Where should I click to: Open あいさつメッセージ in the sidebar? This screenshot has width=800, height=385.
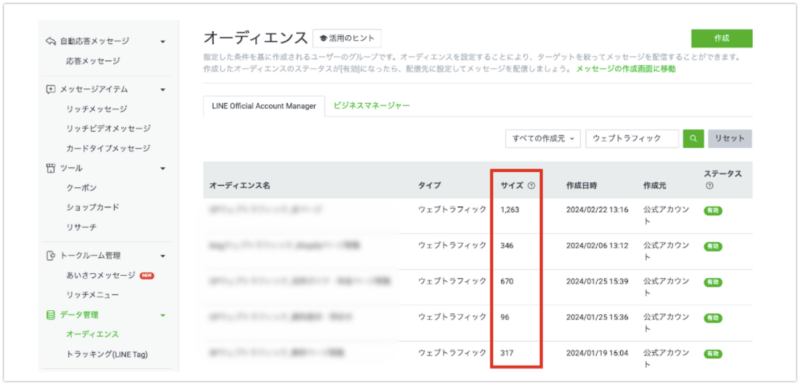pyautogui.click(x=101, y=275)
